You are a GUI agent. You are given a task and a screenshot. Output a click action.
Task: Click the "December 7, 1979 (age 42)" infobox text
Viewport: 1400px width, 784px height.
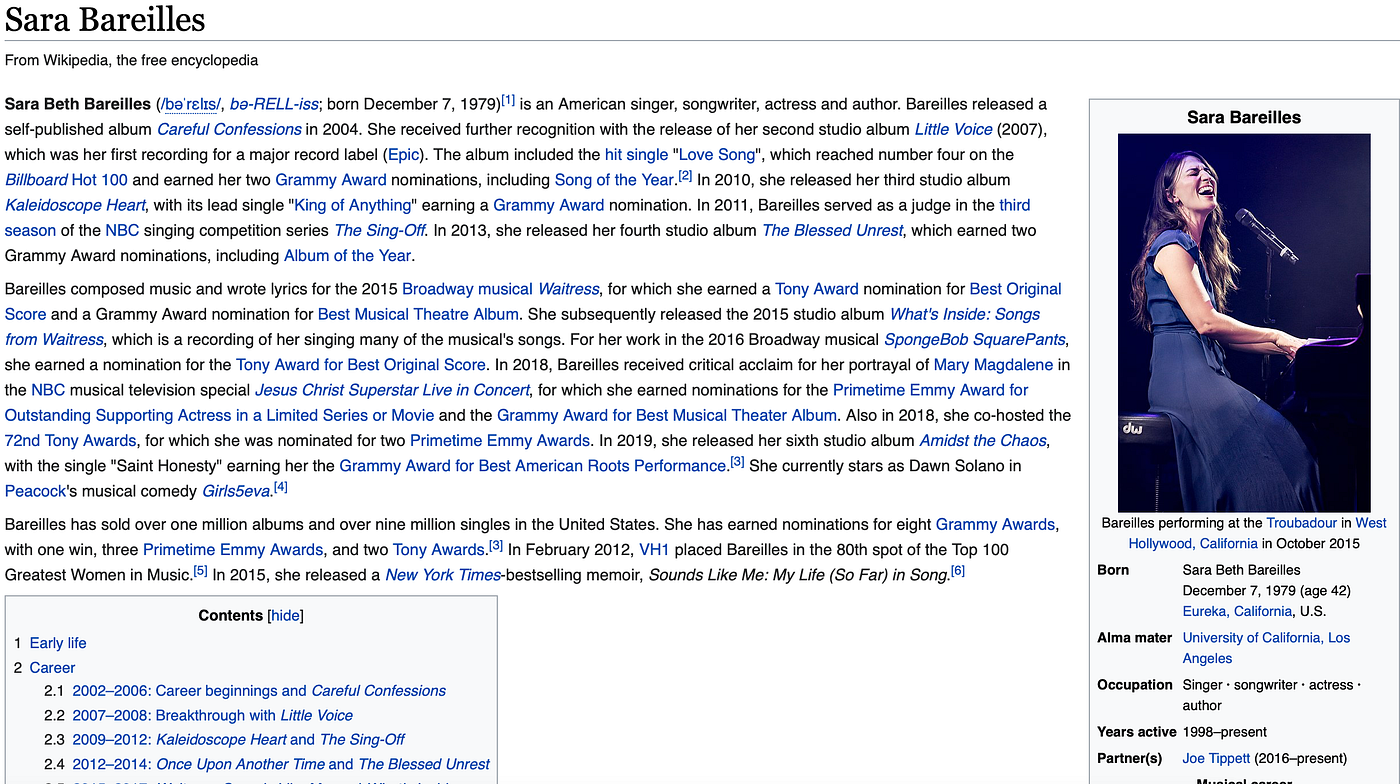coord(1267,590)
